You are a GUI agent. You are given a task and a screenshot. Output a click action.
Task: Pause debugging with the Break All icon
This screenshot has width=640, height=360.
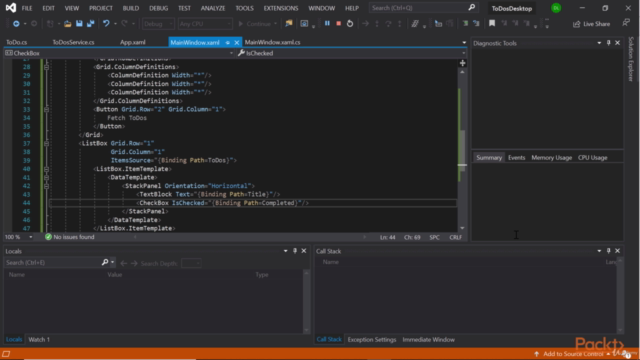327,24
